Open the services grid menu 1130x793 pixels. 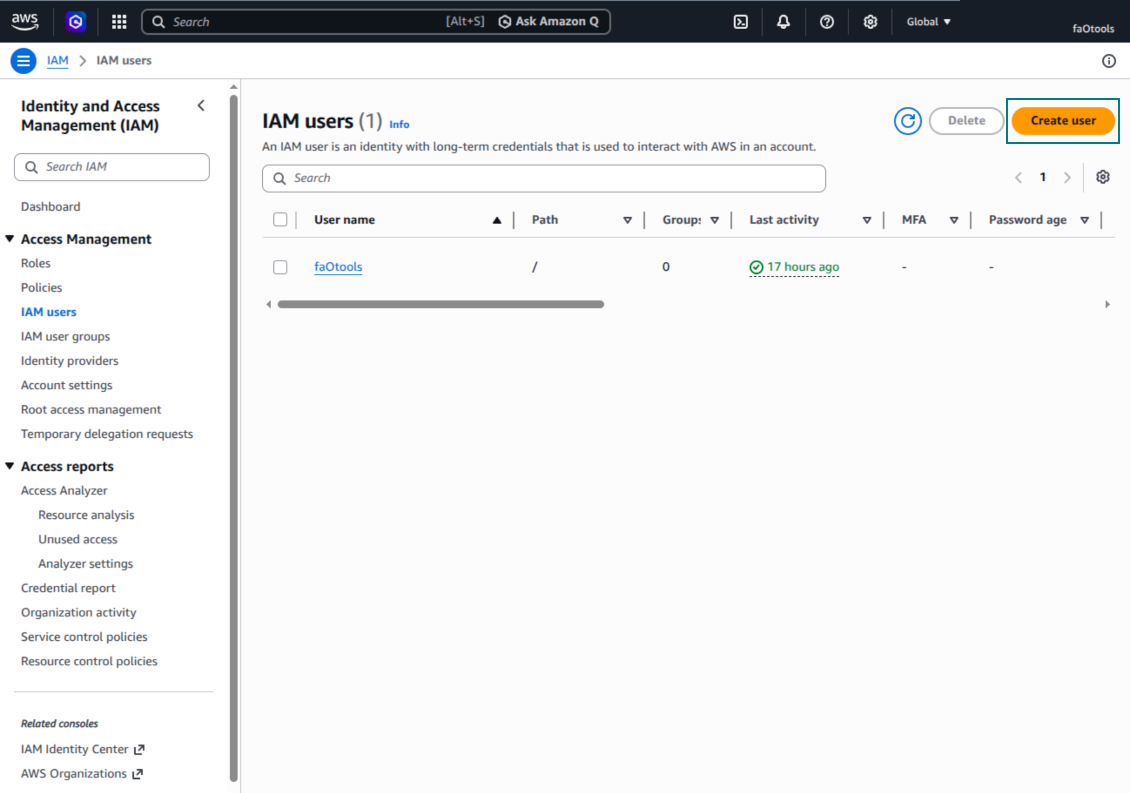[x=120, y=22]
